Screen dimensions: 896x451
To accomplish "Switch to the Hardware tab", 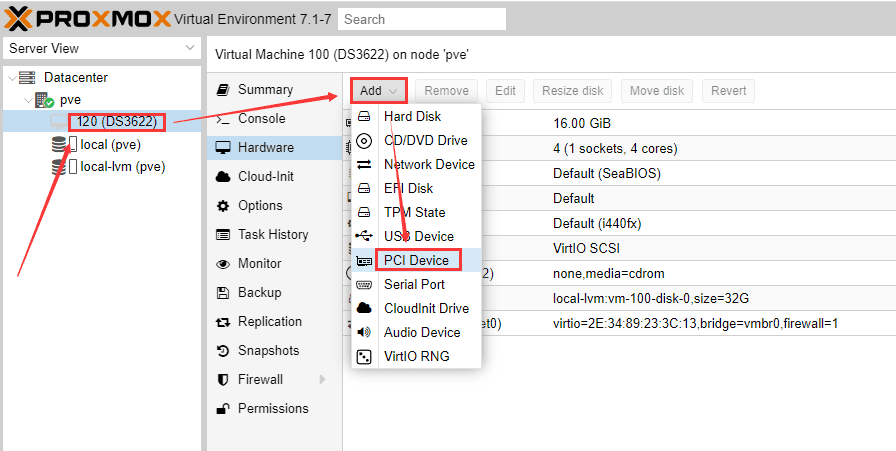I will click(x=275, y=148).
